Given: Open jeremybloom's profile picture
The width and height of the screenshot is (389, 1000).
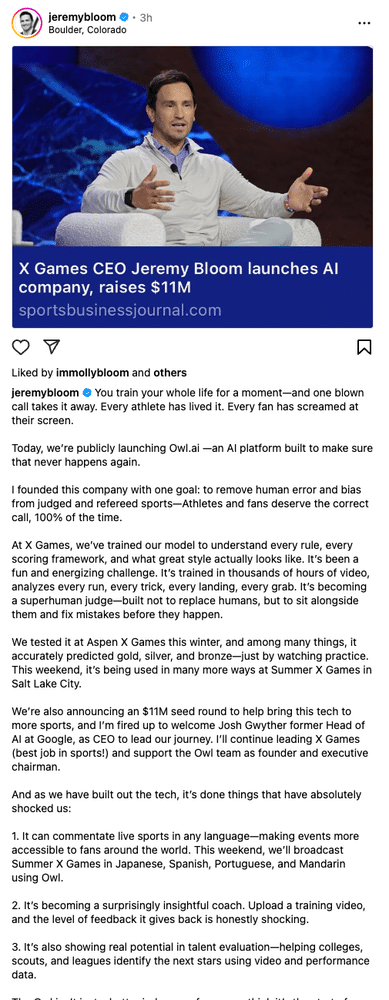Looking at the screenshot, I should click(27, 23).
